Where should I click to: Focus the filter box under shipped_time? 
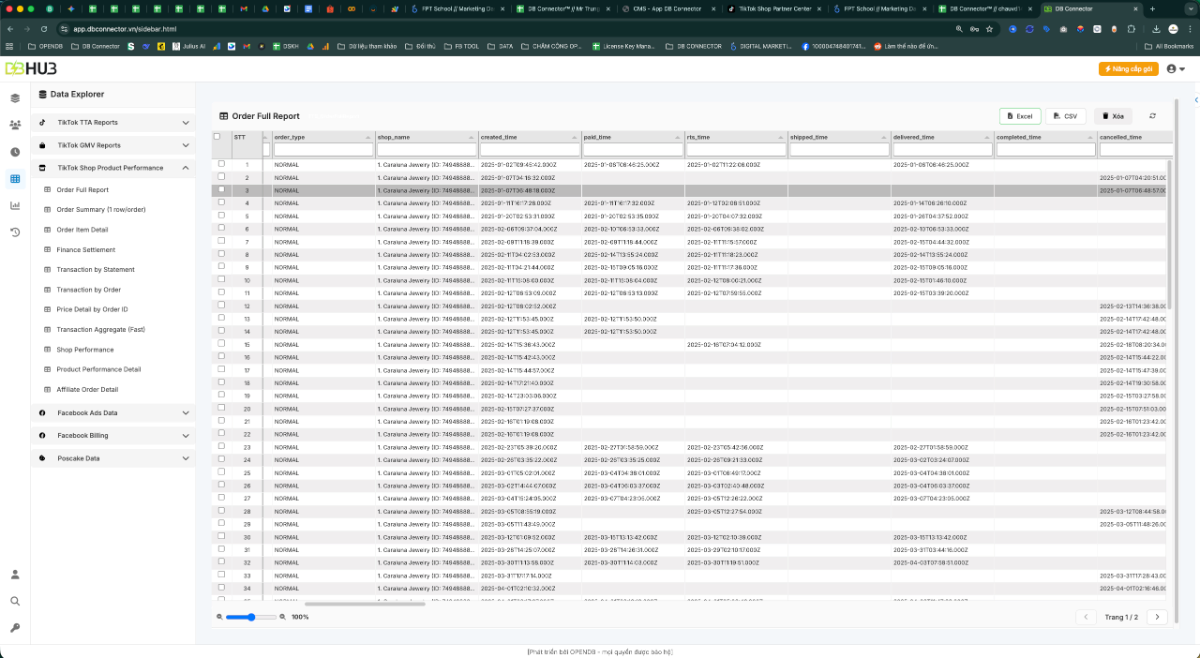837,150
